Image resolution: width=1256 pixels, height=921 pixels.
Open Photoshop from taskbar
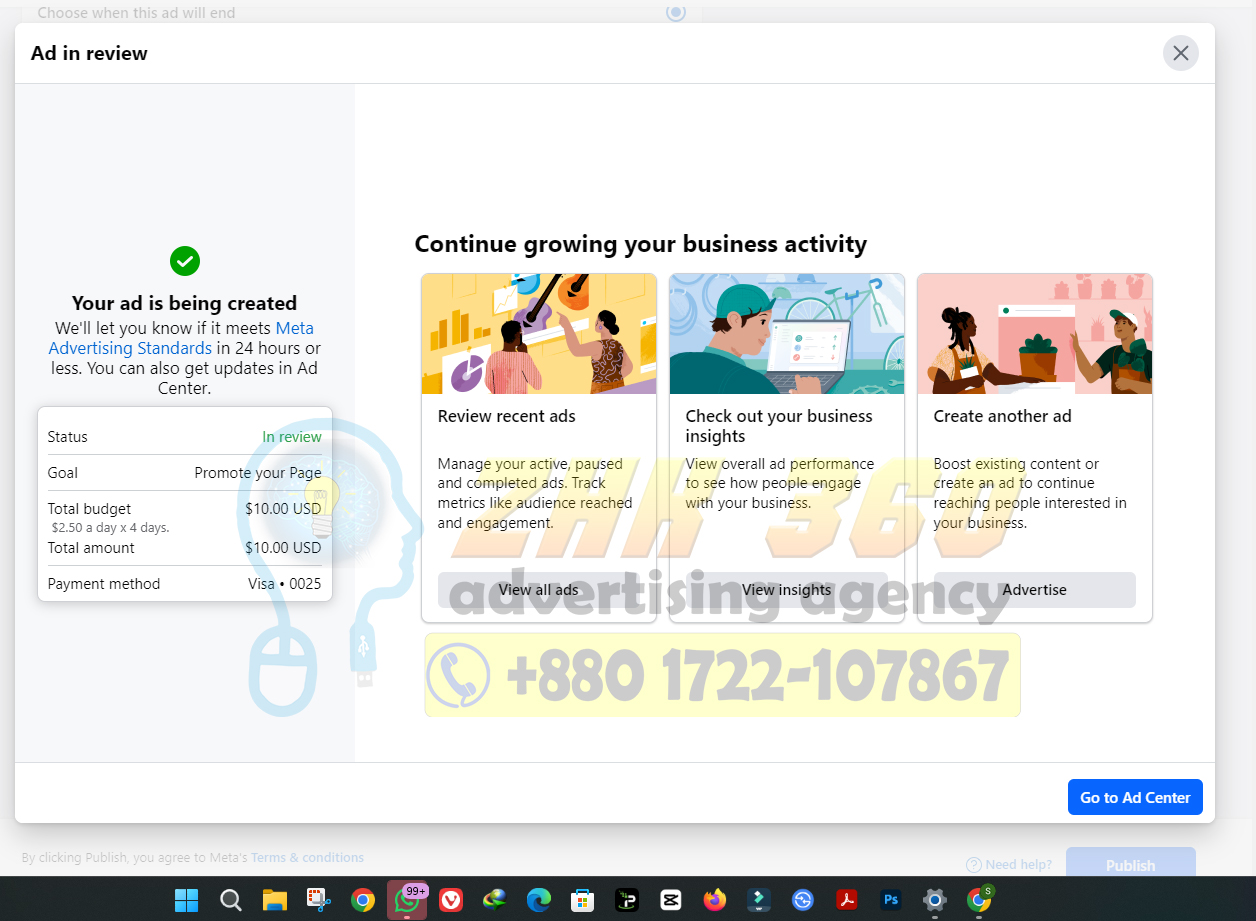(891, 900)
